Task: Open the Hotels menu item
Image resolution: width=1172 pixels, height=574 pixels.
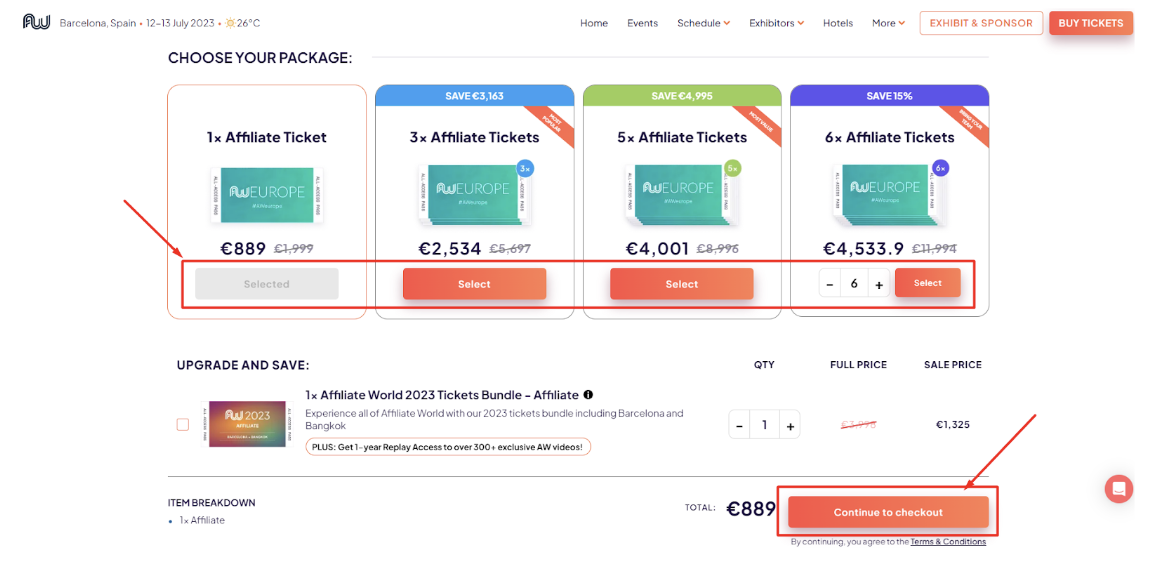Action: click(x=838, y=23)
